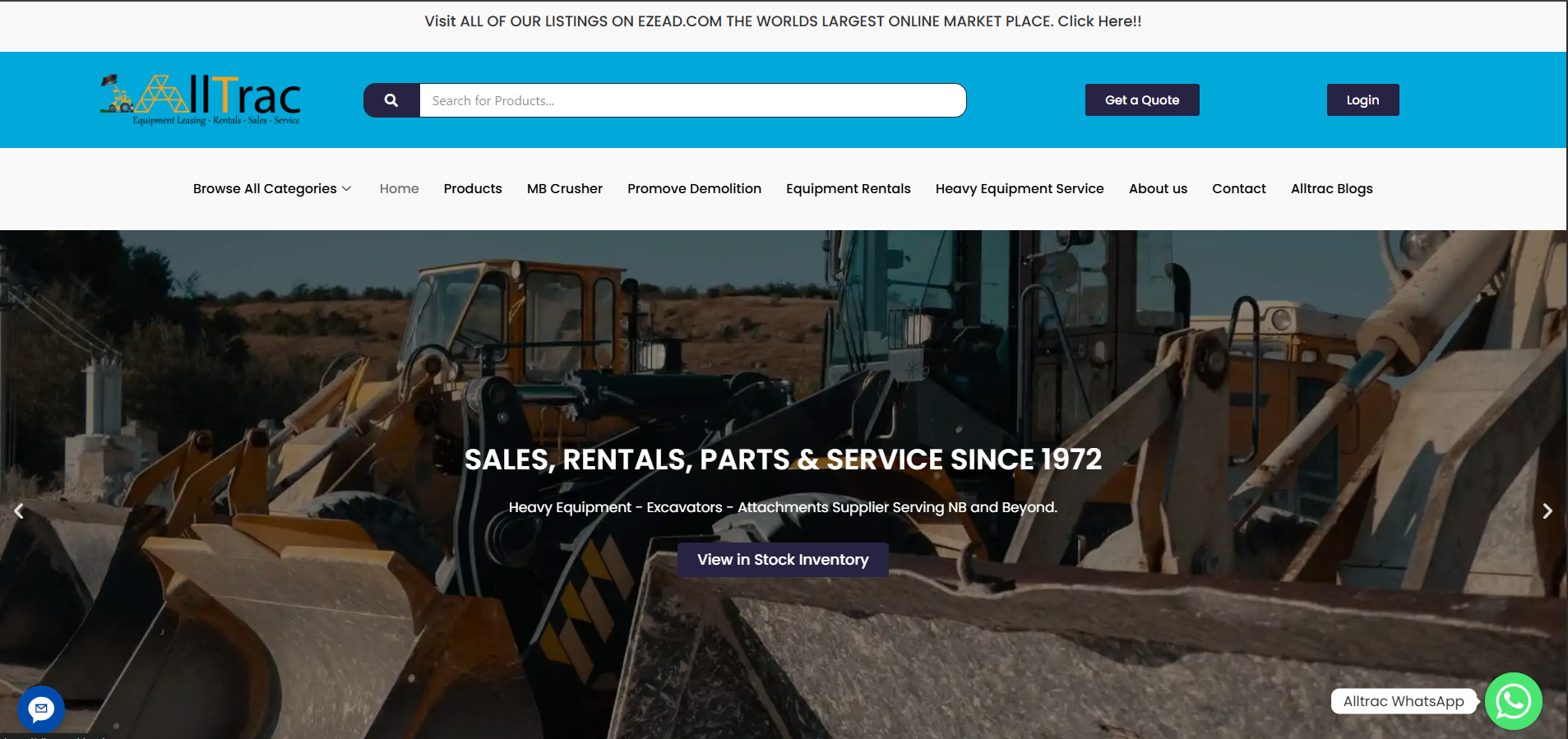Navigate to Heavy Equipment Service
Viewport: 1568px width, 739px height.
point(1020,189)
